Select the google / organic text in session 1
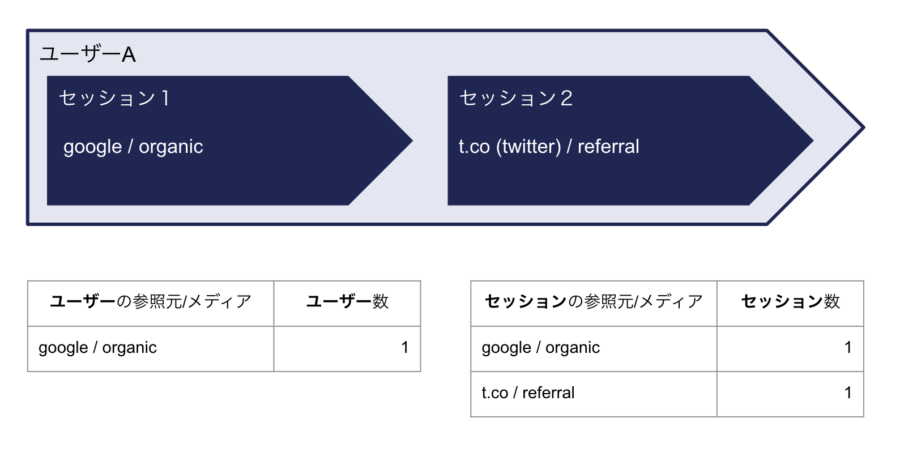The width and height of the screenshot is (900, 452). click(133, 147)
